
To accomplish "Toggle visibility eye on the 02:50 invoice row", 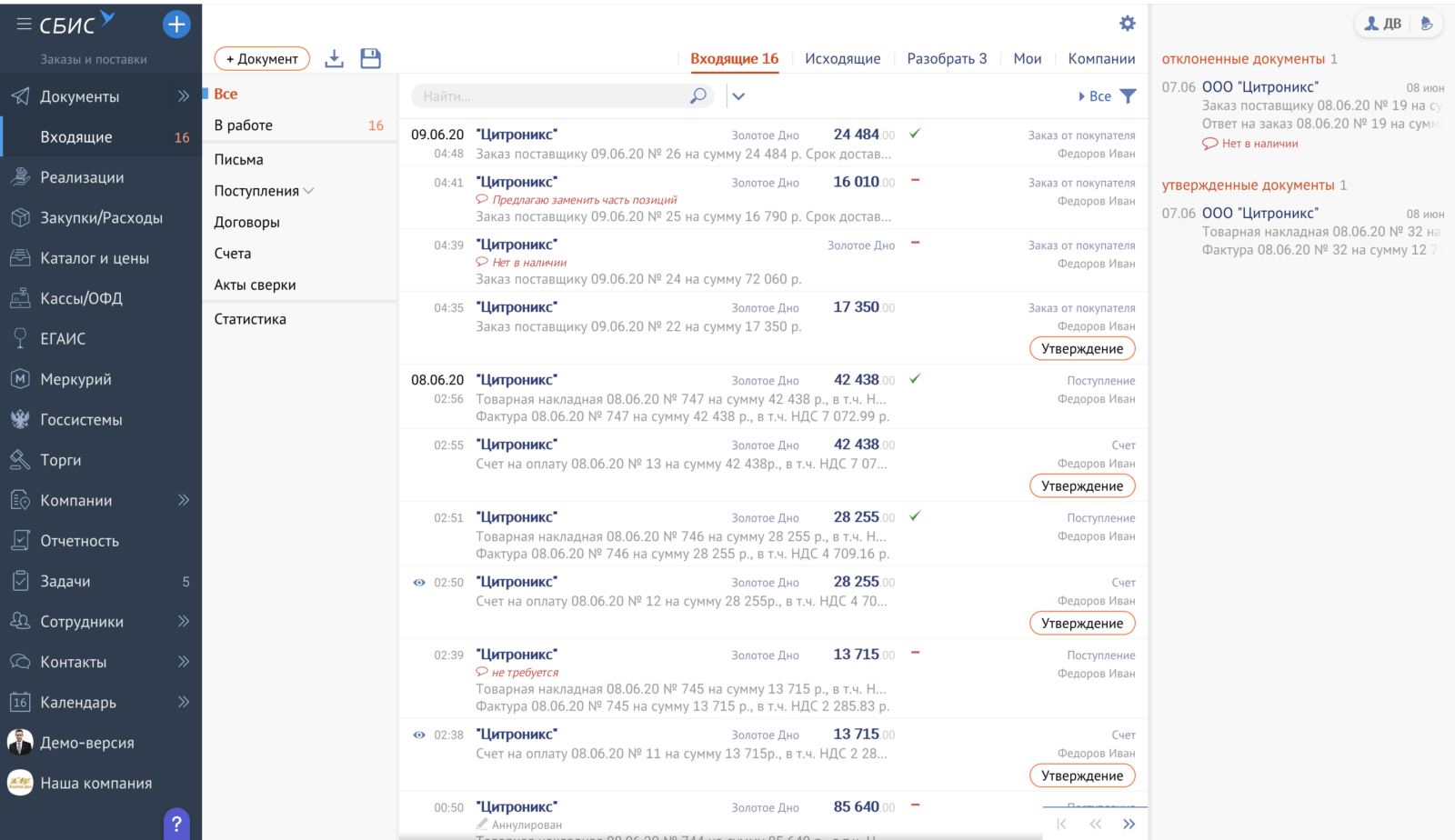I will (x=419, y=581).
